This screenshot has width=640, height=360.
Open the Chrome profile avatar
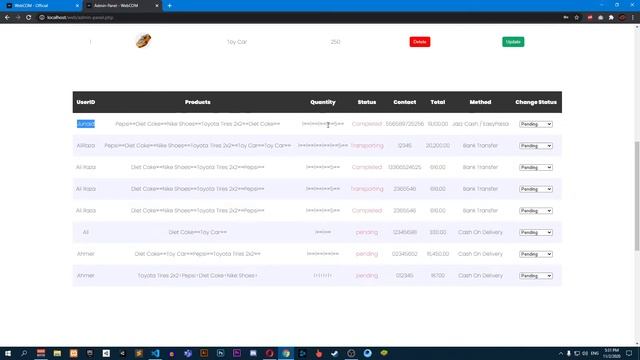(622, 18)
